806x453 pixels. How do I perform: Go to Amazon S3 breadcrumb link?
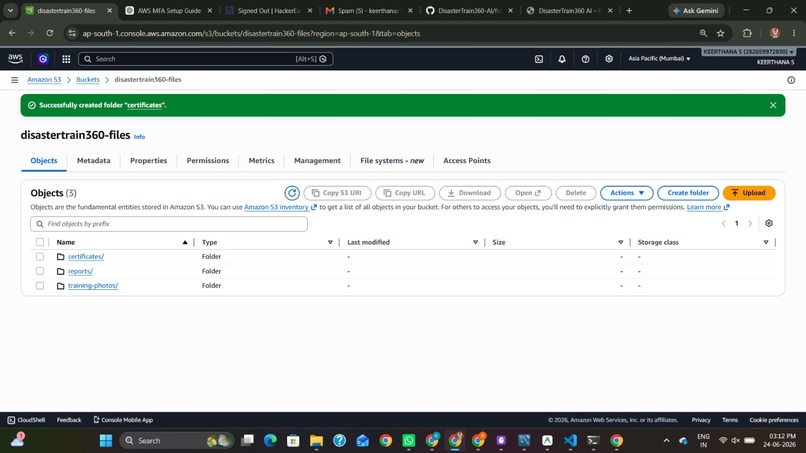tap(44, 80)
